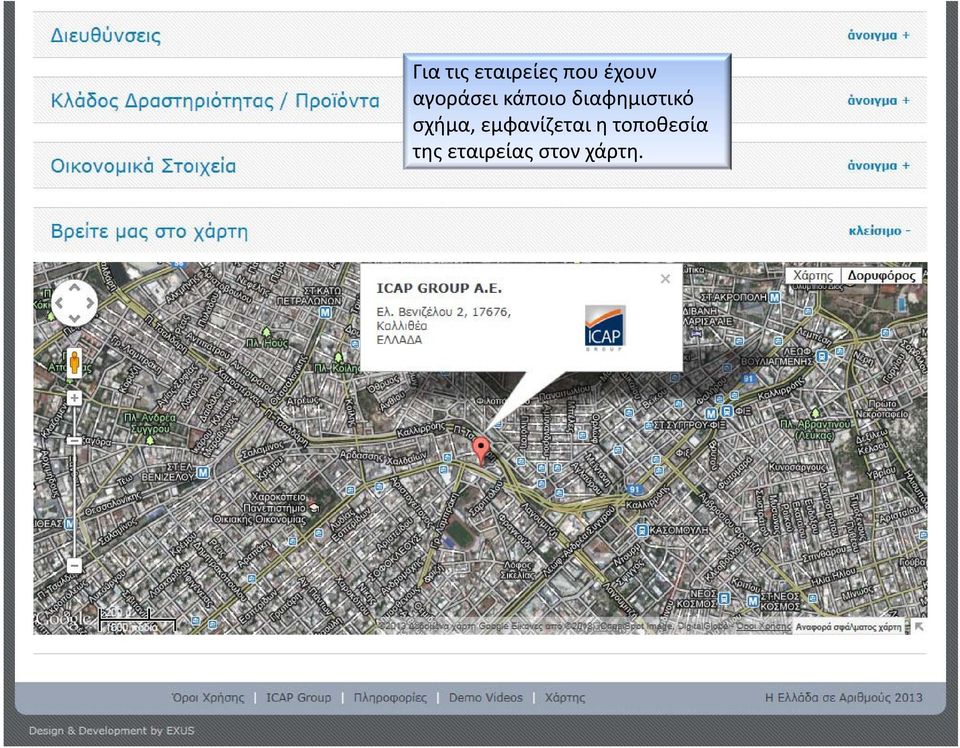Click the Πλ. Ηούς park tree icon
Screen dimensions: 960x748
tap(266, 332)
